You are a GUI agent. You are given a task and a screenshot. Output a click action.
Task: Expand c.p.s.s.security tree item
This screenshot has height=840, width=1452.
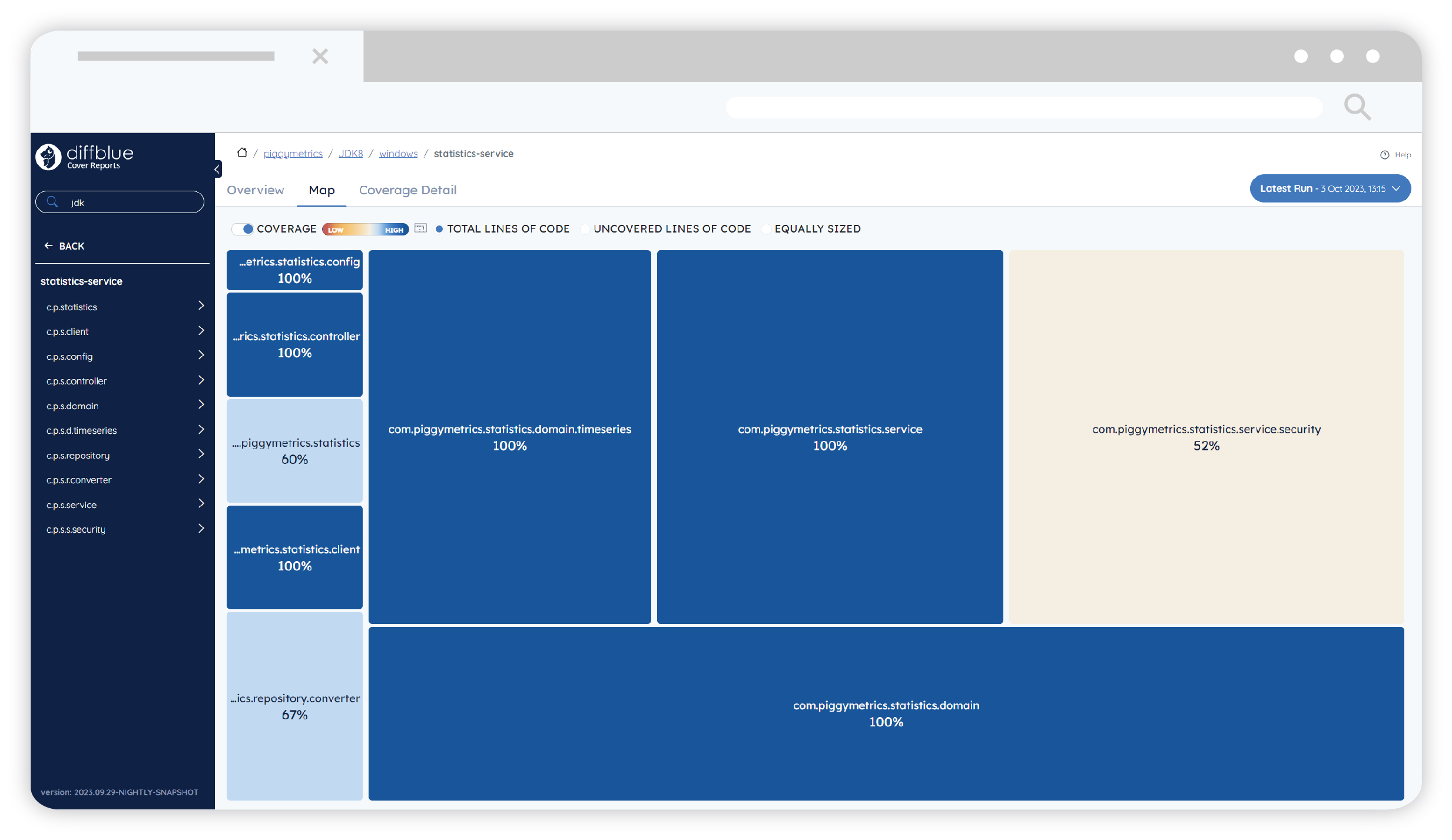point(201,529)
